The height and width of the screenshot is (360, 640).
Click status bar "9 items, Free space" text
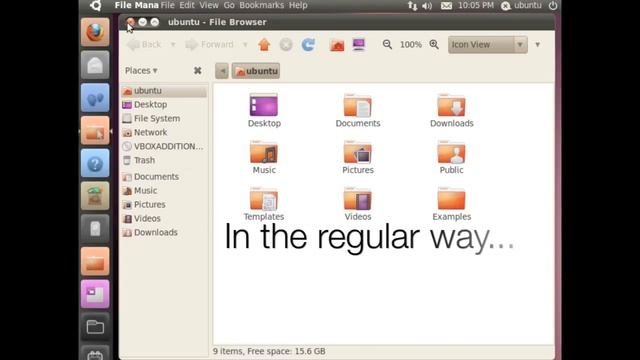coord(269,351)
